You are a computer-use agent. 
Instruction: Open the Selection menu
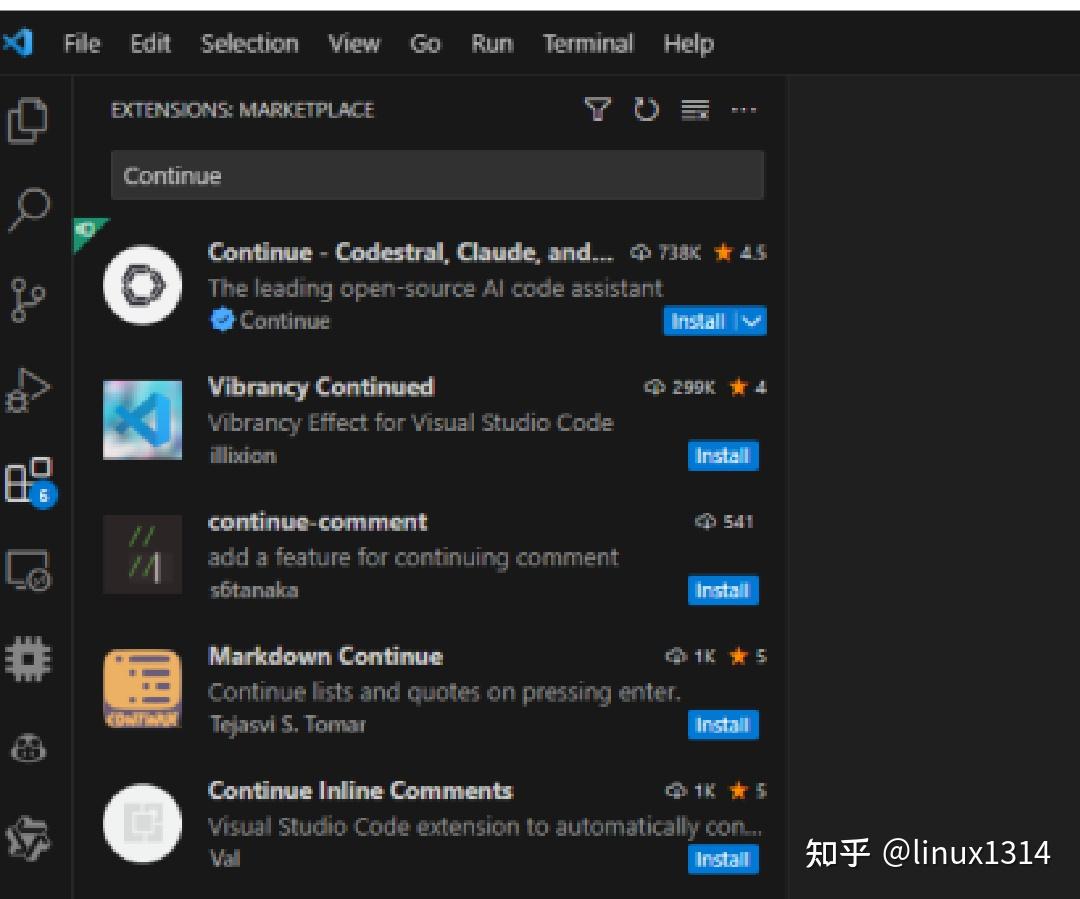249,43
